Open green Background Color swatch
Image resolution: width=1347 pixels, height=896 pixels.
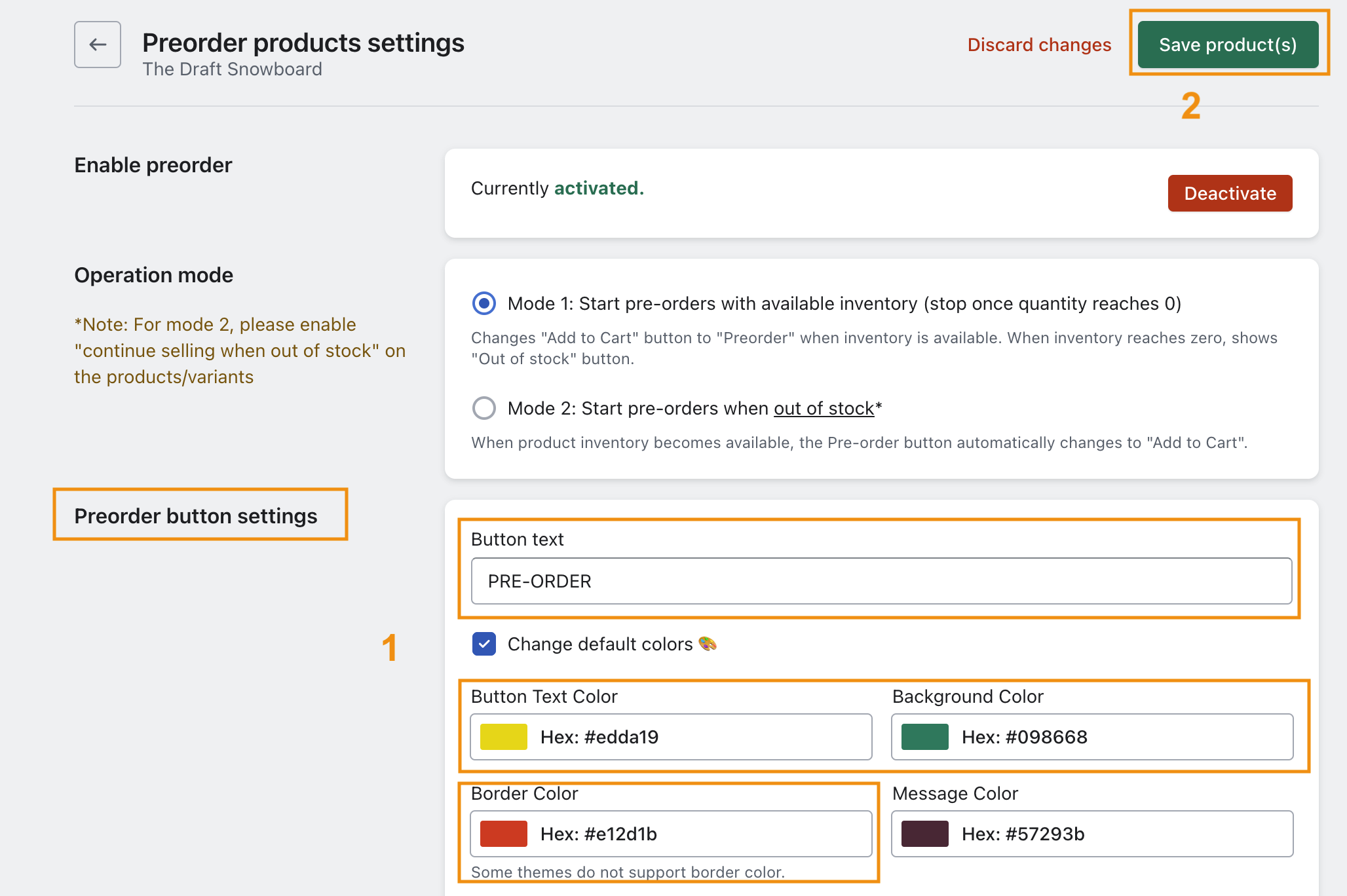[x=925, y=737]
